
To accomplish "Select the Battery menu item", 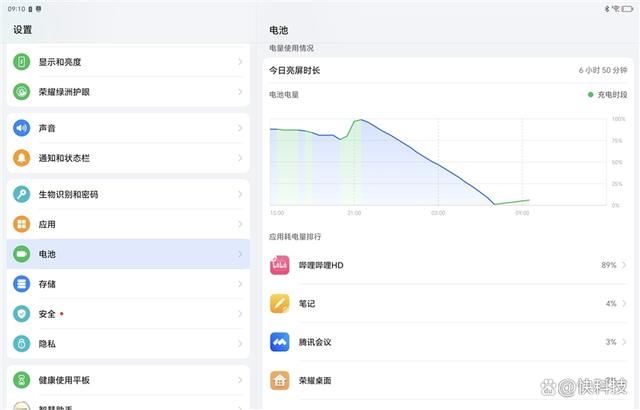I will (128, 254).
